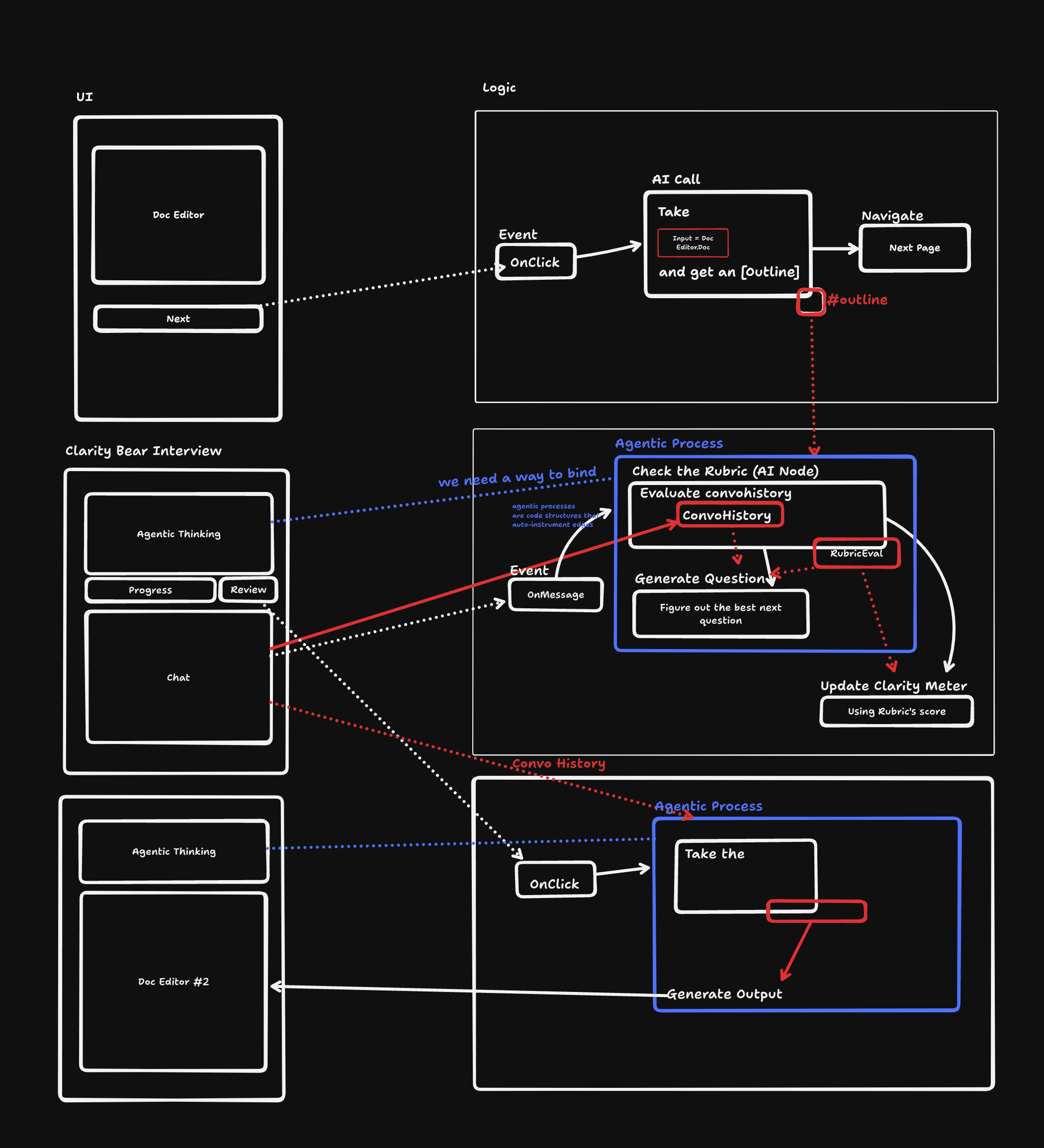Select the "Event" label above OnMessage

529,570
